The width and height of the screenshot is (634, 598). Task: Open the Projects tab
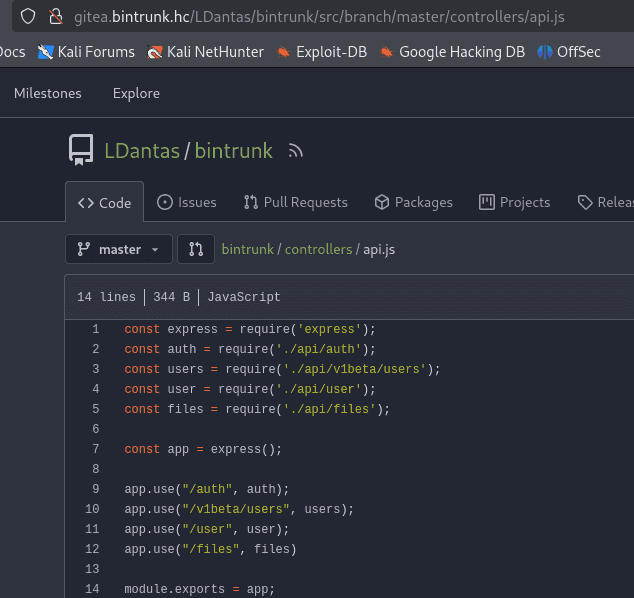tap(515, 202)
